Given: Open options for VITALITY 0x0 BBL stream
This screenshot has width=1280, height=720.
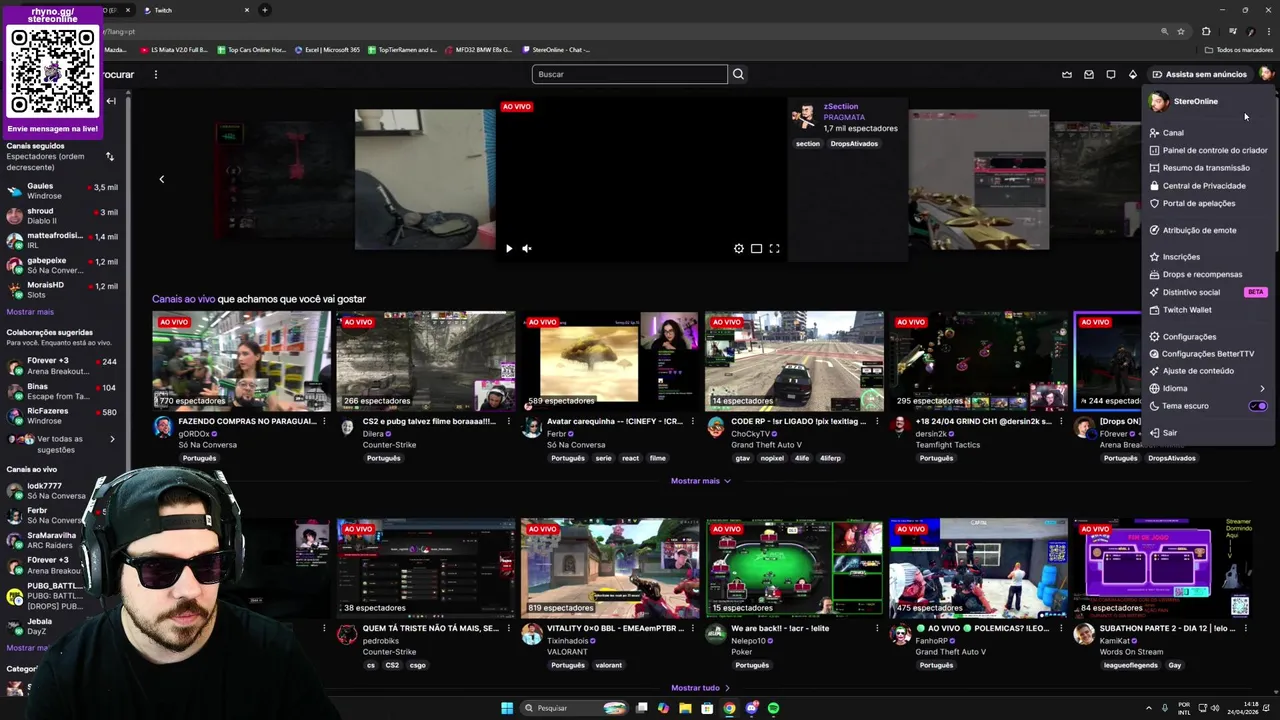Looking at the screenshot, I should coord(692,628).
